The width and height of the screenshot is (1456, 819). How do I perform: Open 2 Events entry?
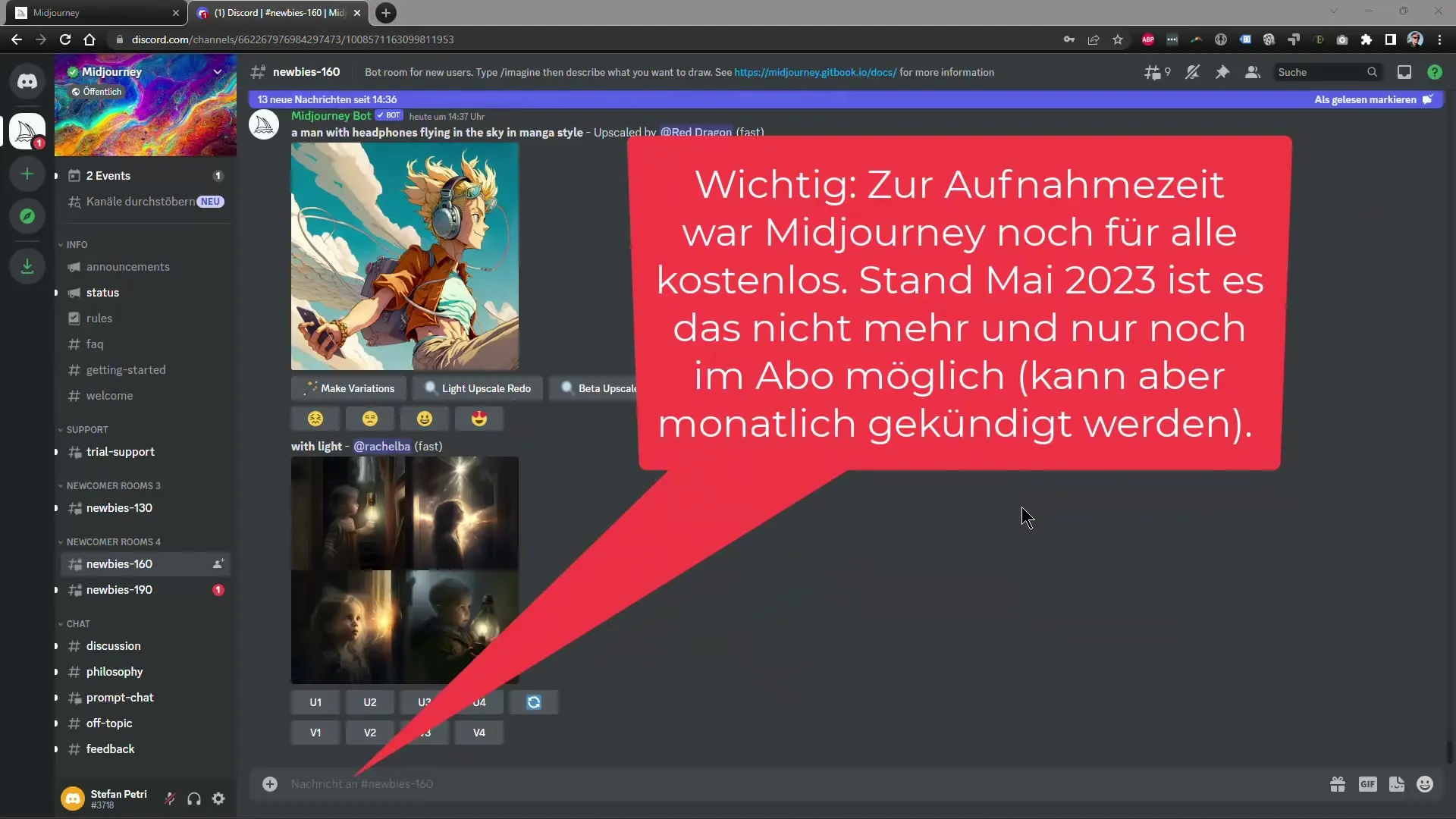145,176
